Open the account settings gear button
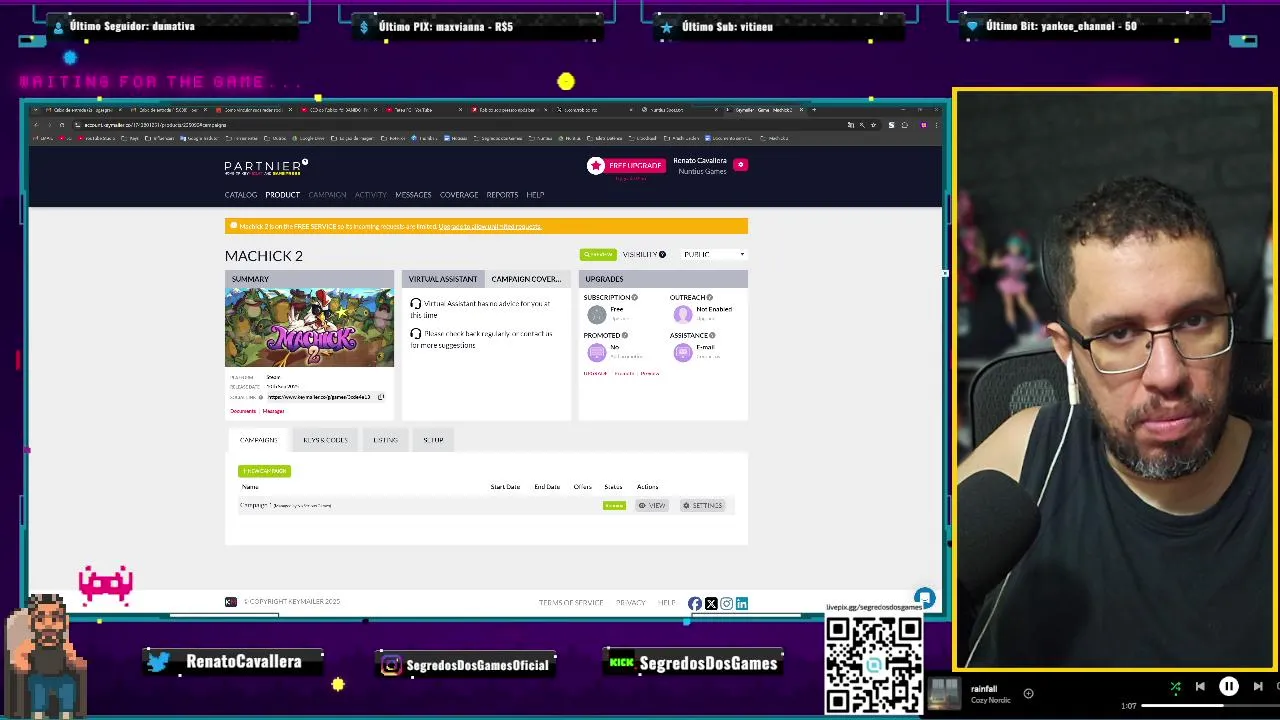1280x720 pixels. [x=740, y=164]
